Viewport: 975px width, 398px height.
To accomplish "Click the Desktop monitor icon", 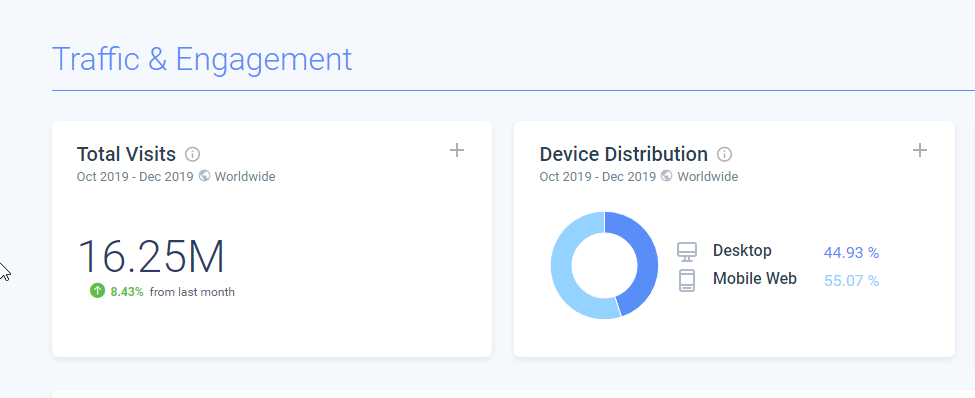I will click(x=686, y=252).
